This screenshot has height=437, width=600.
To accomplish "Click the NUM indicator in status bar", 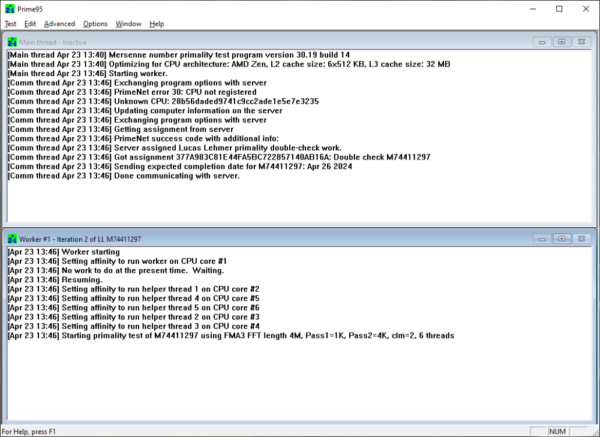I will point(558,431).
